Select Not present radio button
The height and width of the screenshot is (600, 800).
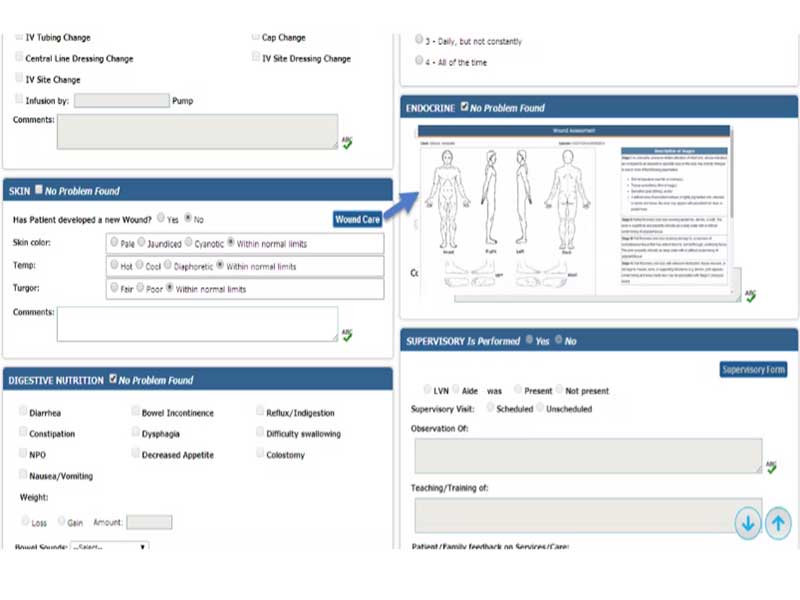coord(559,389)
